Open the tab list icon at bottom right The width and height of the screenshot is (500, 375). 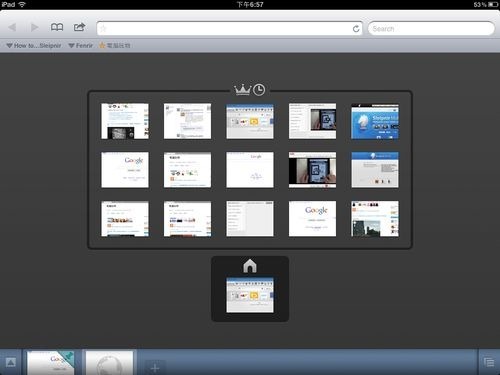click(489, 363)
